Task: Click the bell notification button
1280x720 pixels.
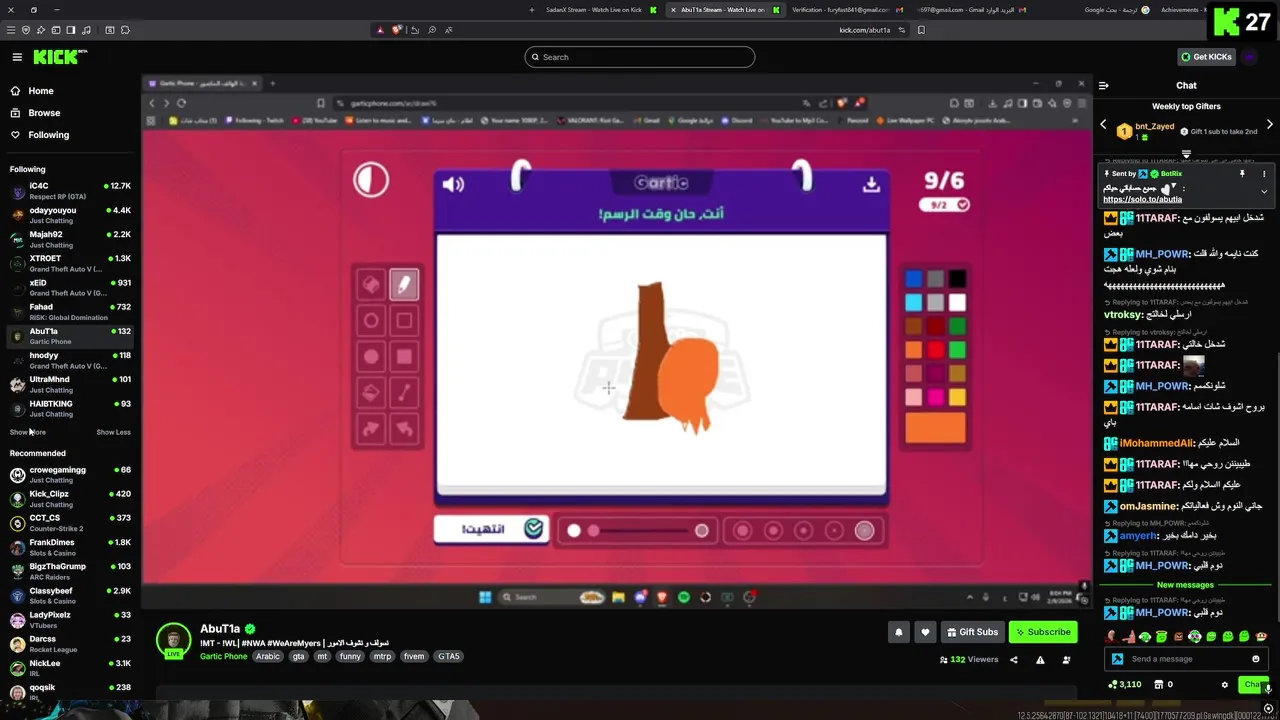Action: point(898,632)
